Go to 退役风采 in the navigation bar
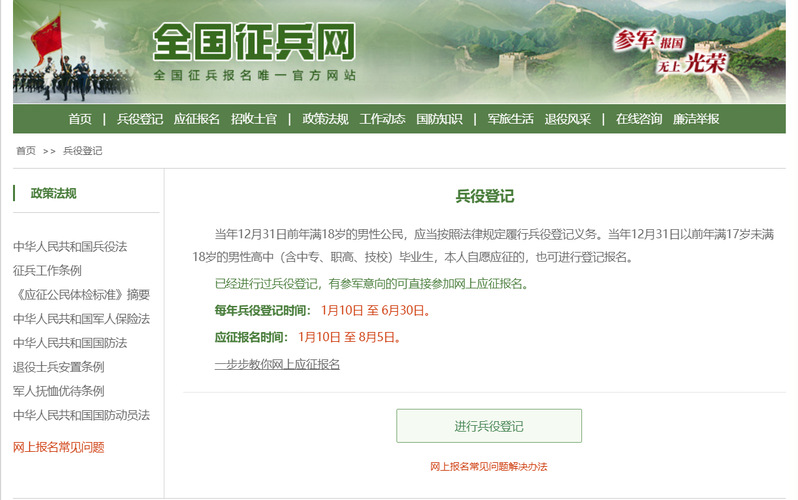Image resolution: width=798 pixels, height=500 pixels. [567, 119]
